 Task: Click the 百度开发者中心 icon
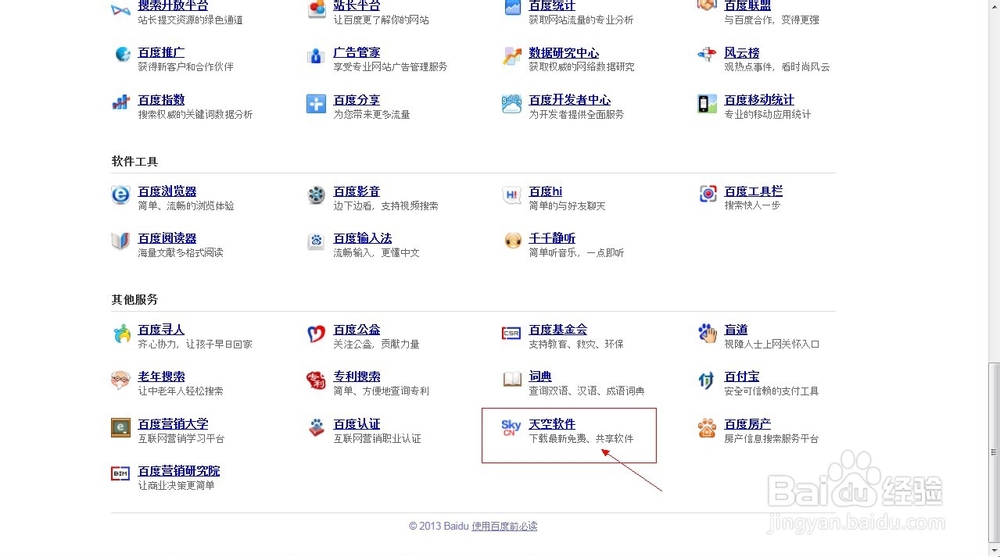(511, 103)
